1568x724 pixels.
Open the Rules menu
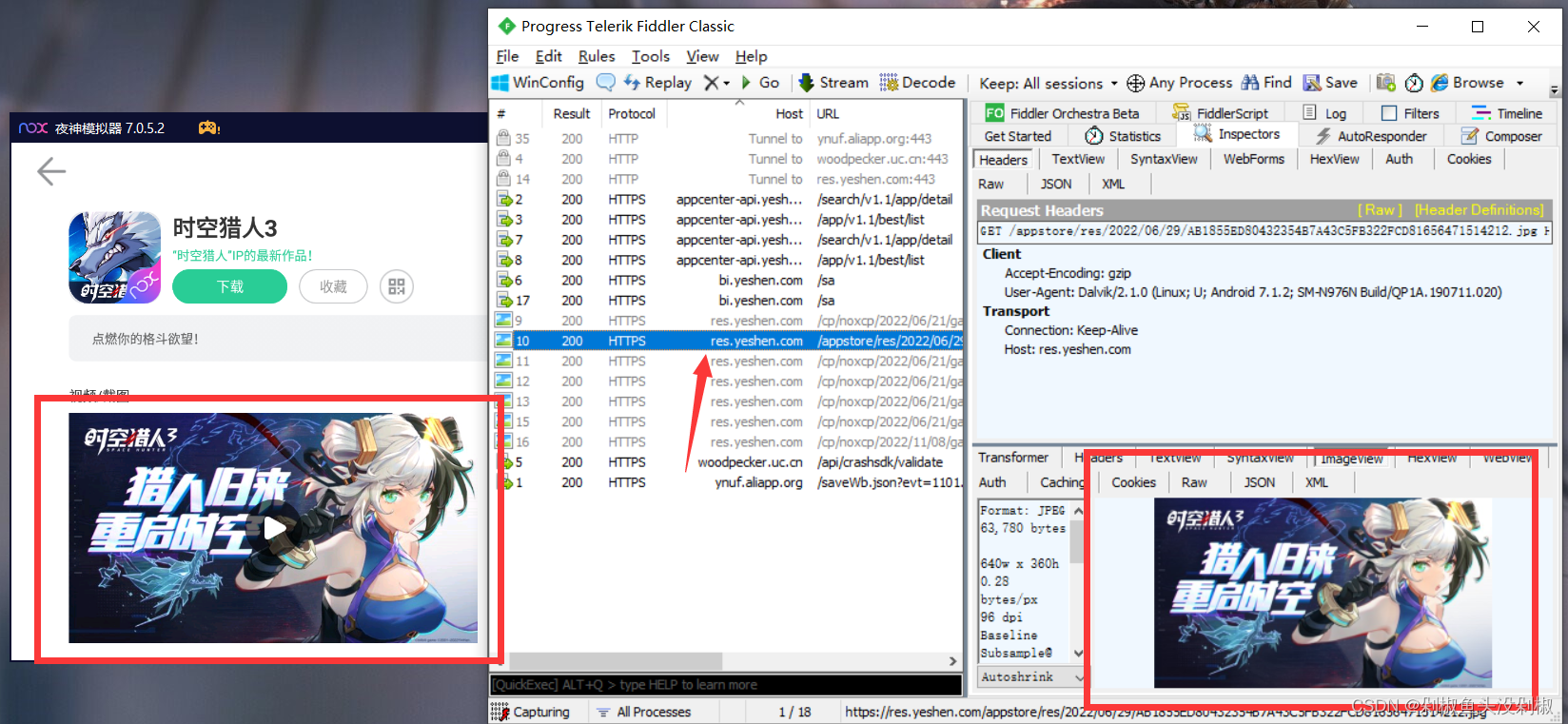[x=597, y=56]
